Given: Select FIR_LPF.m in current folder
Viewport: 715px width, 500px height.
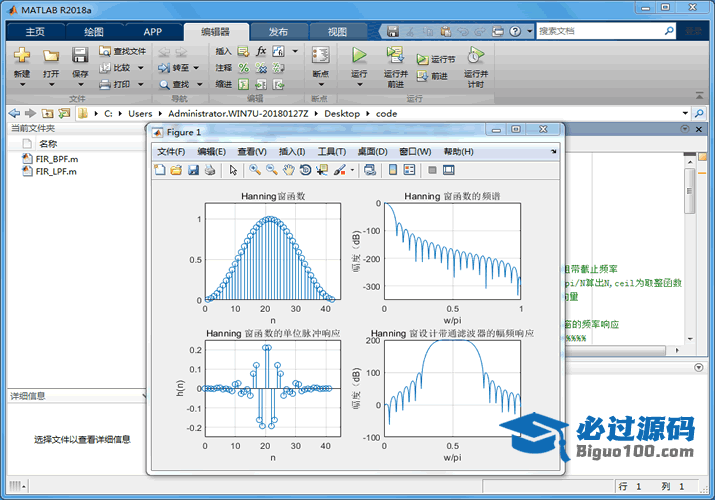Looking at the screenshot, I should [56, 172].
